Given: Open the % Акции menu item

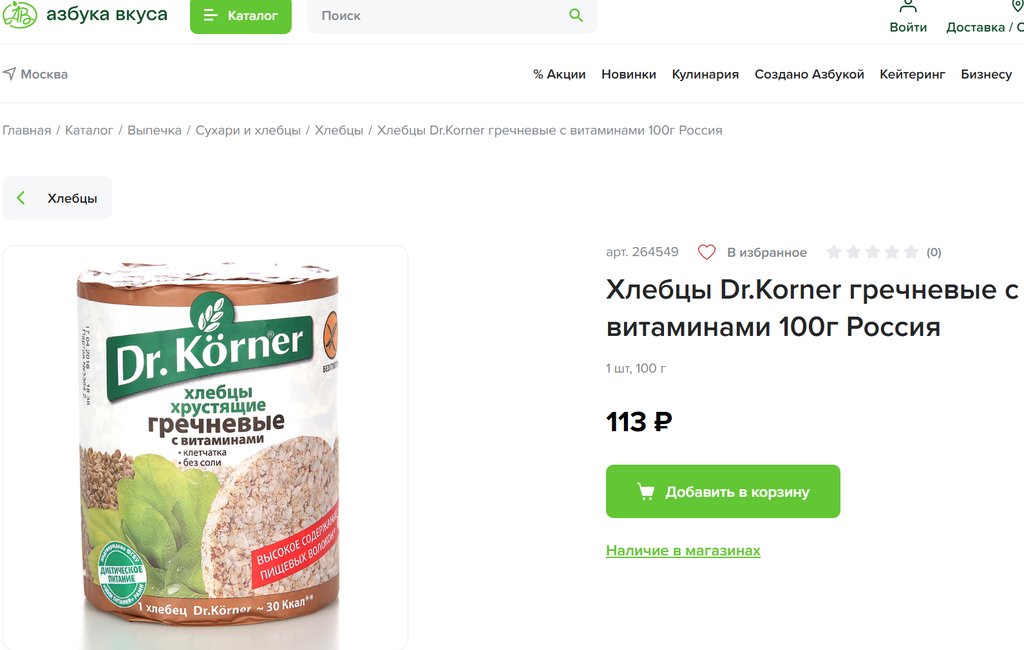Looking at the screenshot, I should (559, 74).
